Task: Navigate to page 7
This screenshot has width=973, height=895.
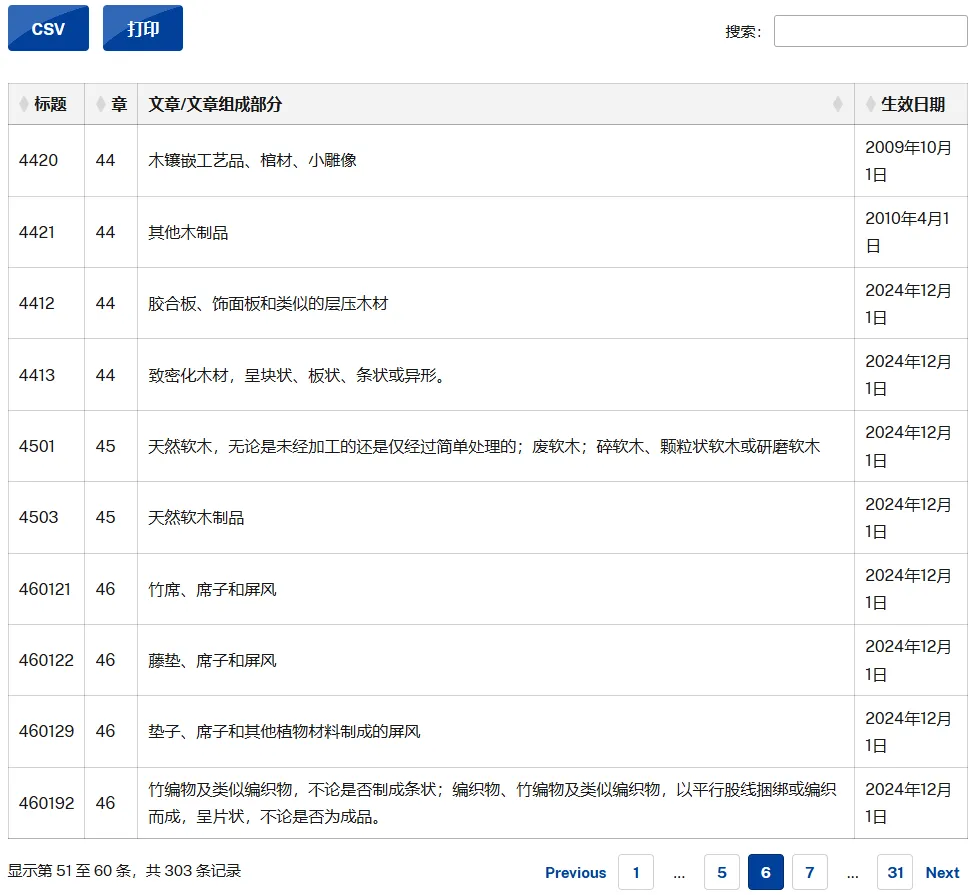Action: 810,872
